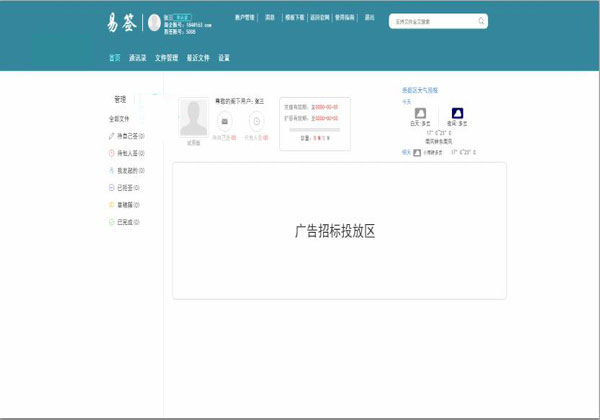This screenshot has height=420, width=600.
Task: Click the round user avatar in the header
Action: 154,23
